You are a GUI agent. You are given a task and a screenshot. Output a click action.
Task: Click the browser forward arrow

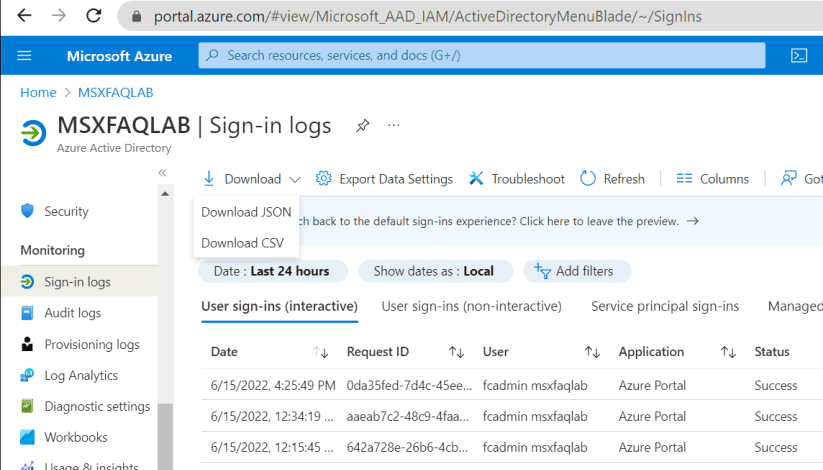pos(59,16)
